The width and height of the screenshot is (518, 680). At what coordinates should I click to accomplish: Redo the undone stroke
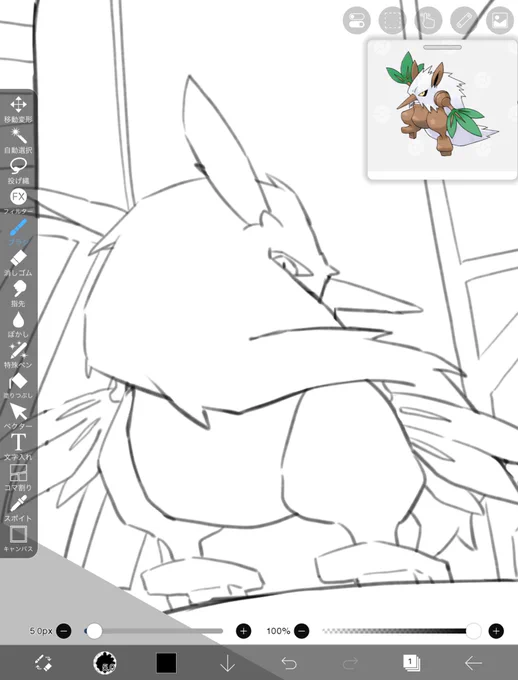coord(351,663)
